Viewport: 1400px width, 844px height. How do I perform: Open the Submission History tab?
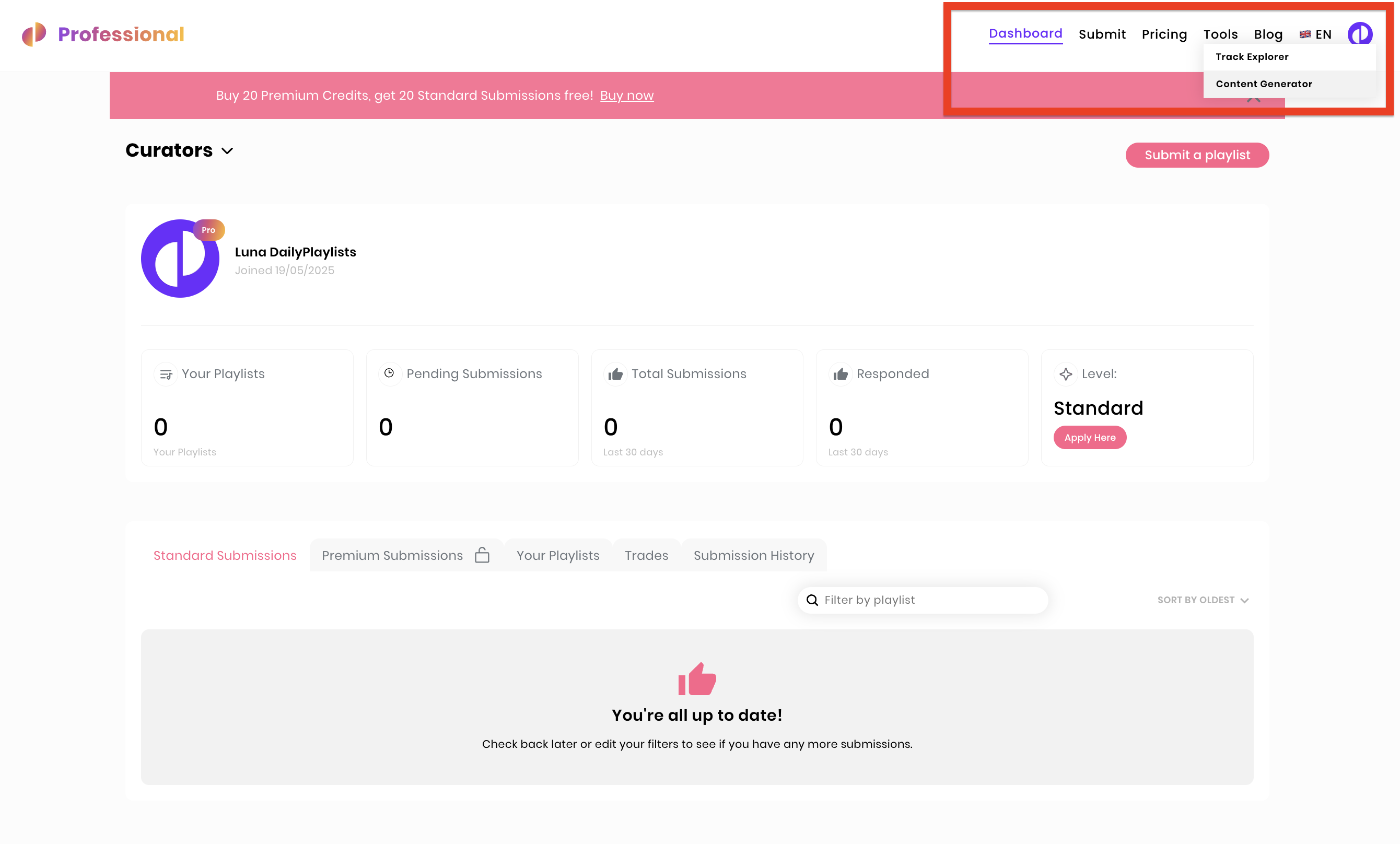(753, 555)
